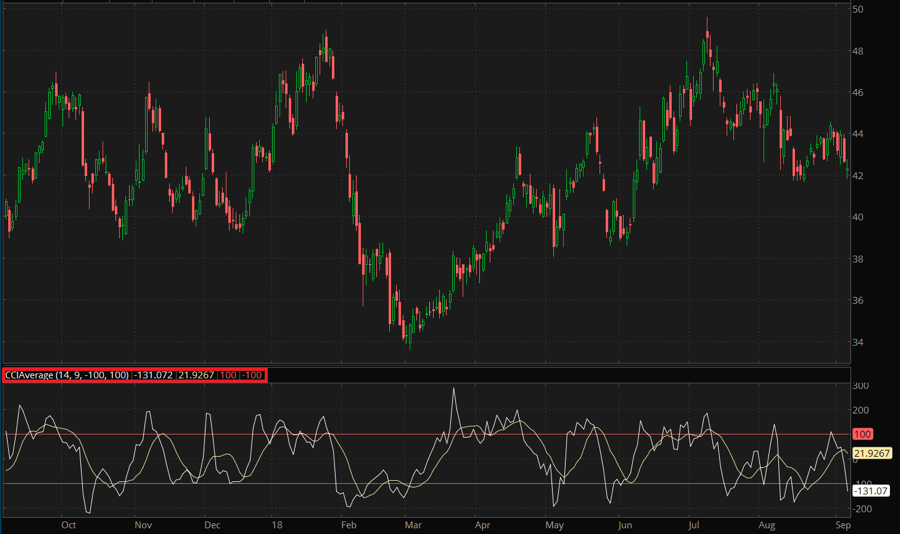
Task: Click the red -100 oversold tag in header
Action: (x=251, y=375)
